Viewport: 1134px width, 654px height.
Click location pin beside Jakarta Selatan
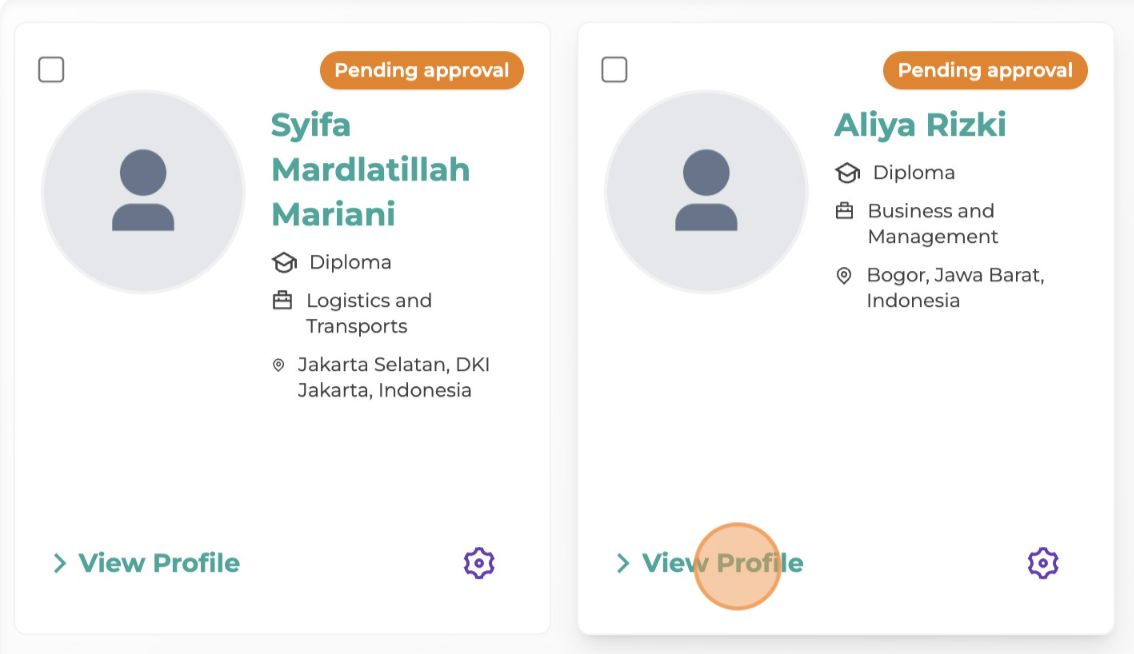click(278, 365)
